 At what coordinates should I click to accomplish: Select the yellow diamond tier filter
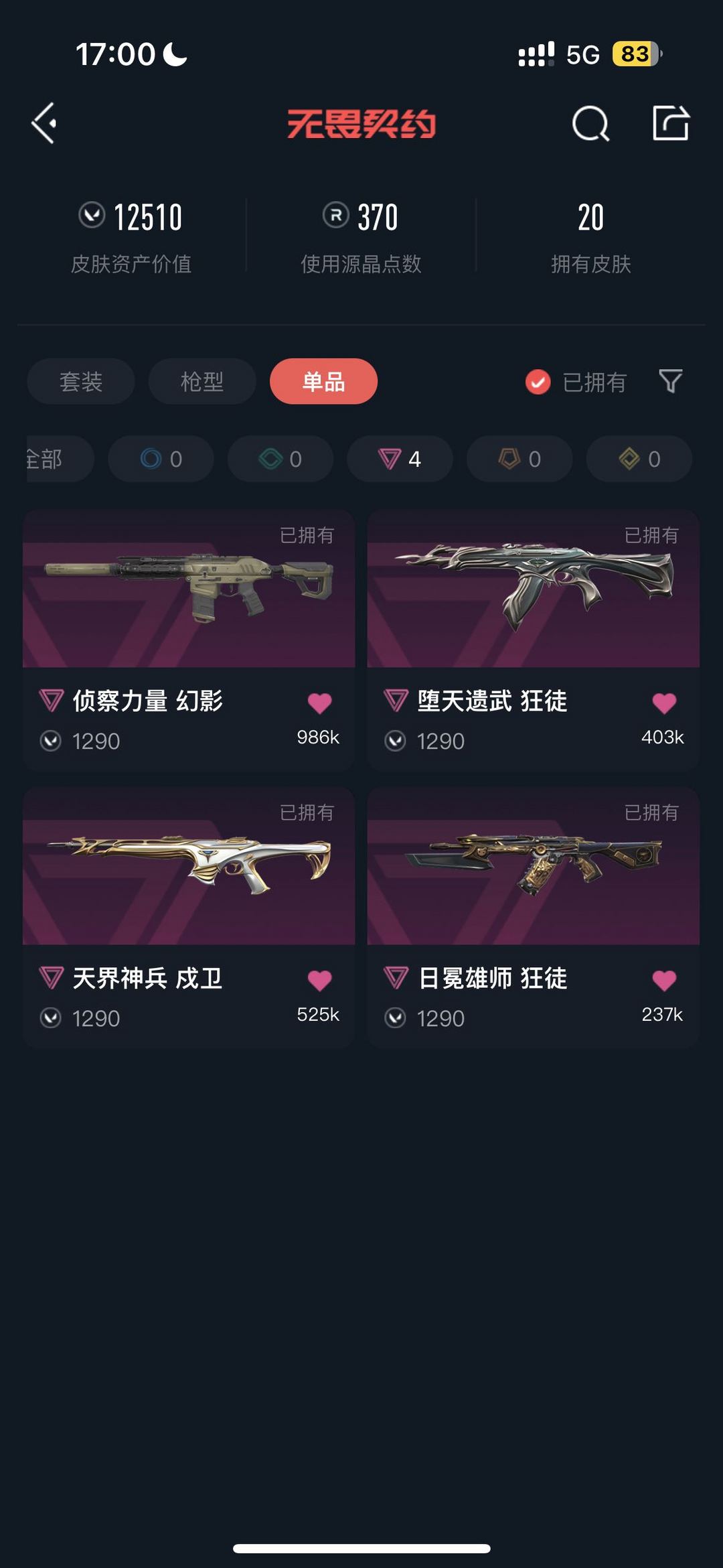click(x=639, y=459)
